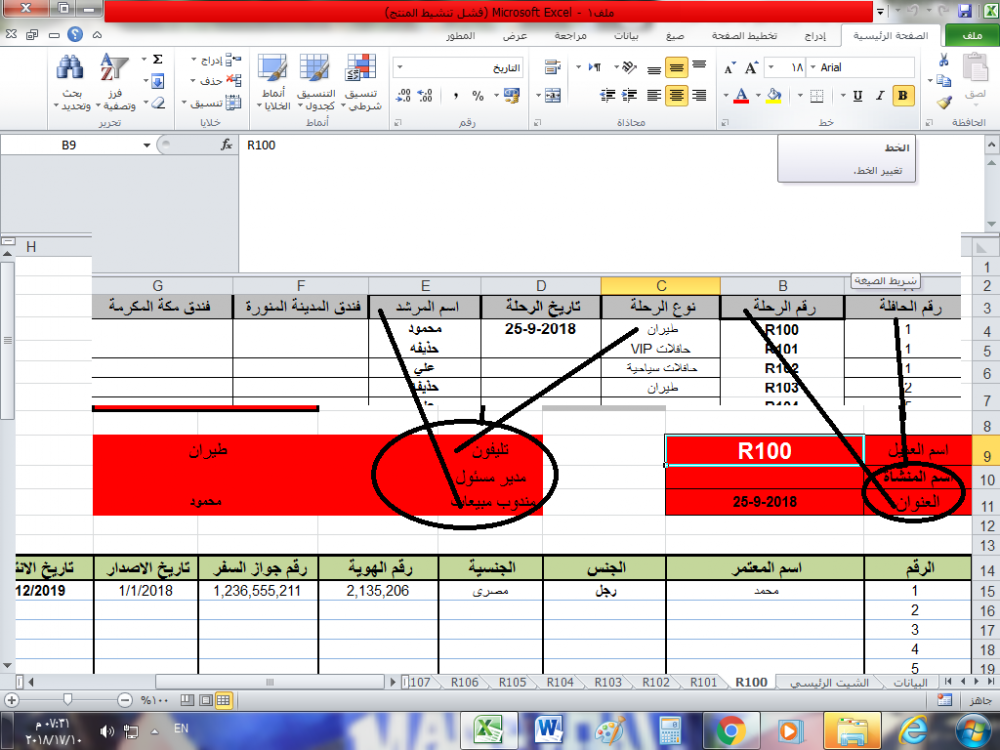
Task: Apply the red font color A
Action: [x=741, y=96]
